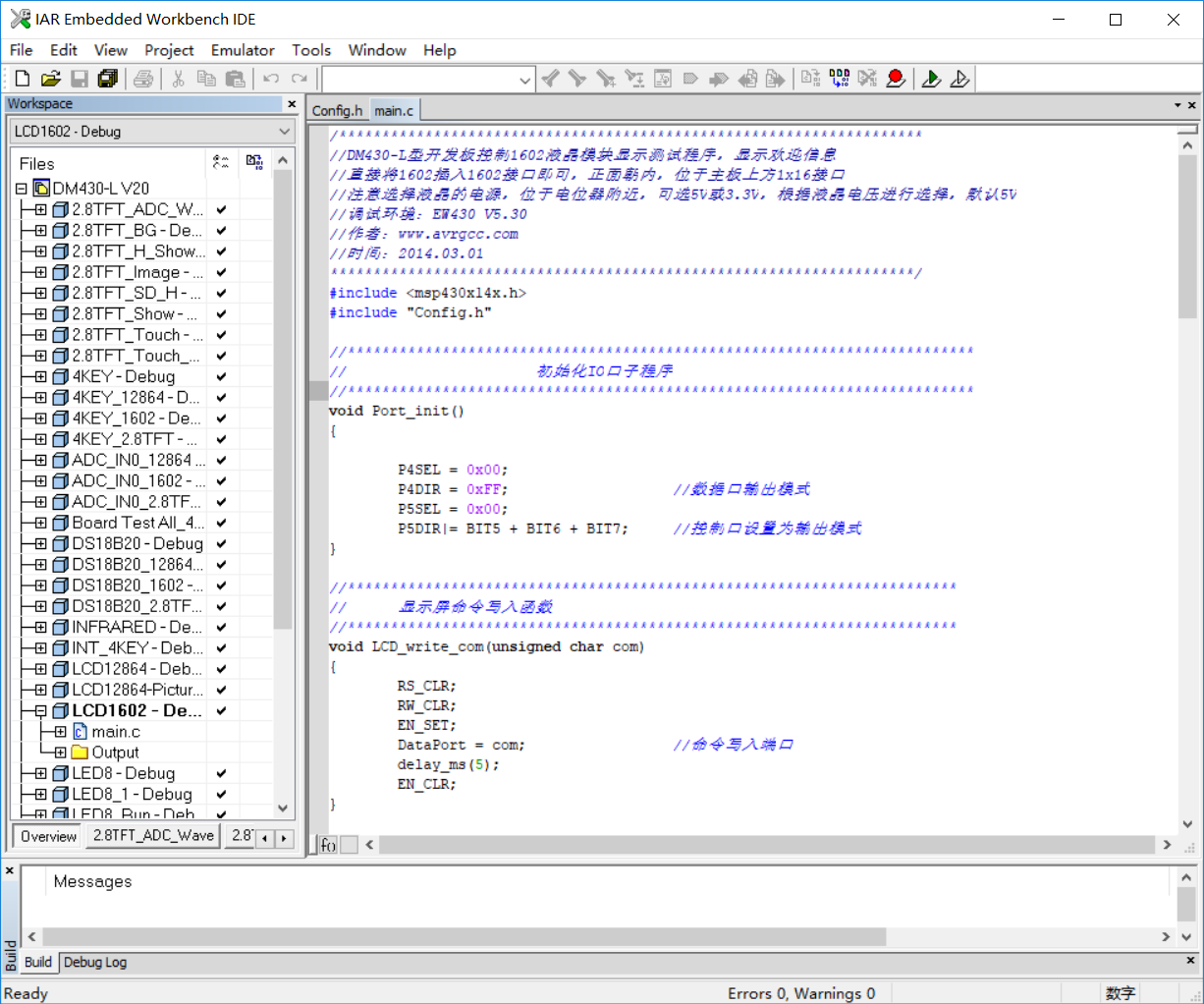
Task: Toggle the checkmark in the INFRARED project row
Action: 222,628
